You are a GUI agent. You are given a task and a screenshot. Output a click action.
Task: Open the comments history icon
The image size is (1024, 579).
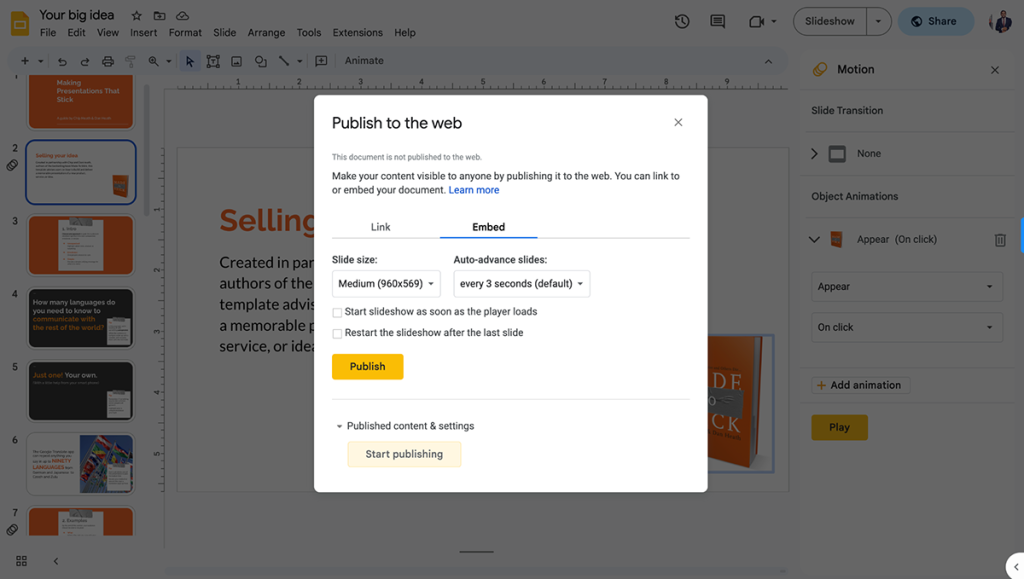point(718,22)
